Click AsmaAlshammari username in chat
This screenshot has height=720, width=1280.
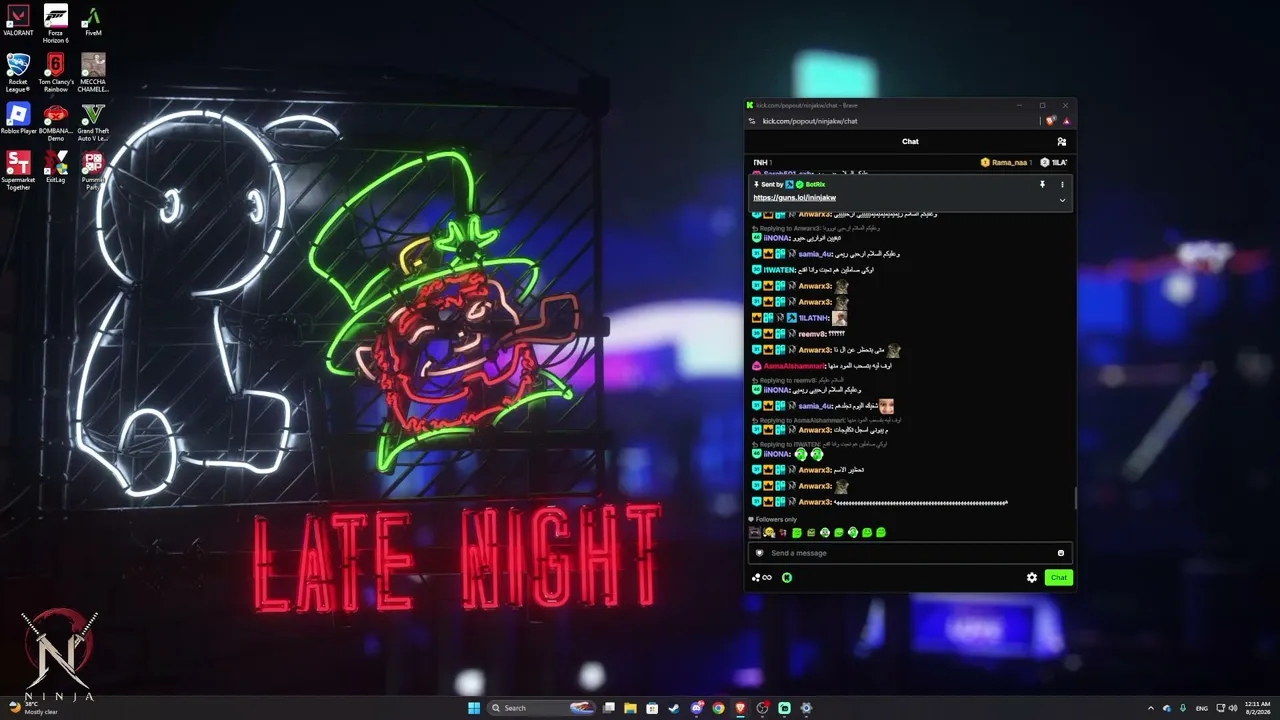(795, 366)
